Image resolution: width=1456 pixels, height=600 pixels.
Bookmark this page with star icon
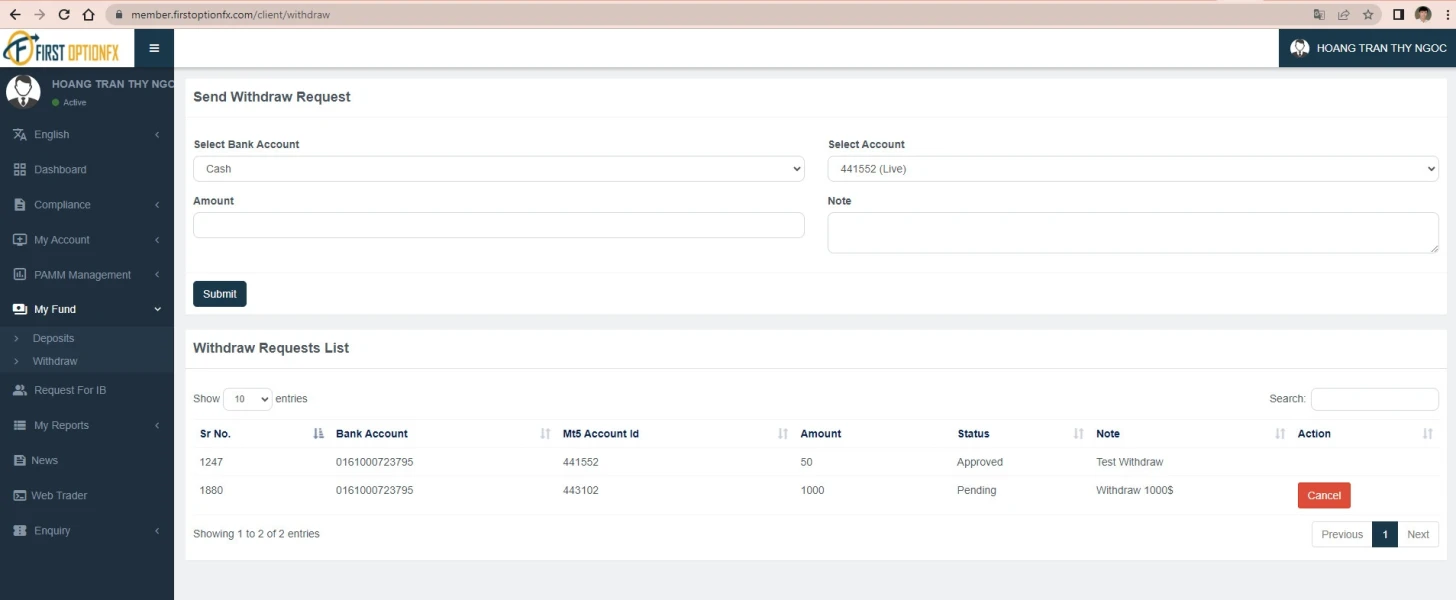1368,15
